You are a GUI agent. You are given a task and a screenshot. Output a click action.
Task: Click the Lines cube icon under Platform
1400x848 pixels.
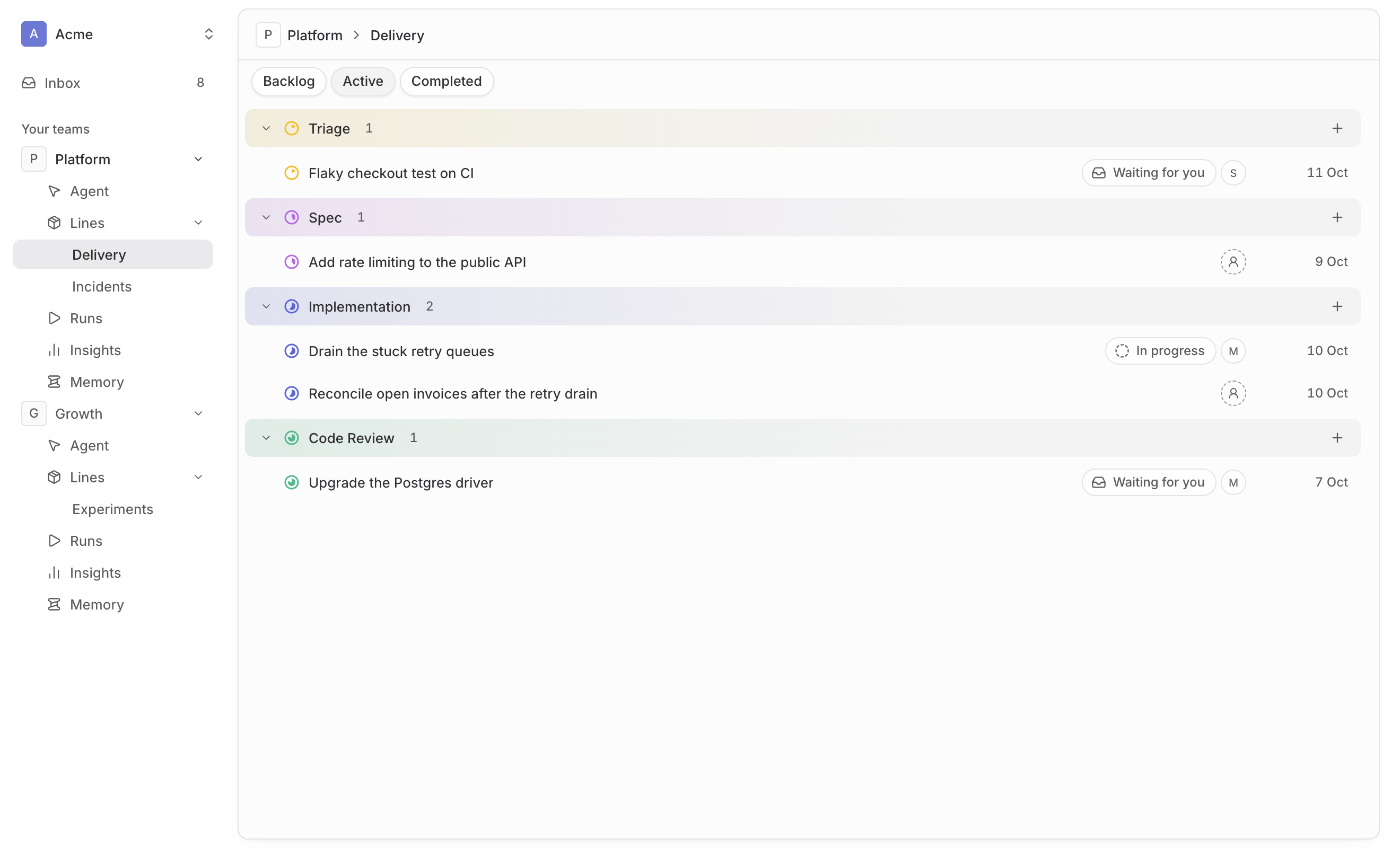pos(54,223)
